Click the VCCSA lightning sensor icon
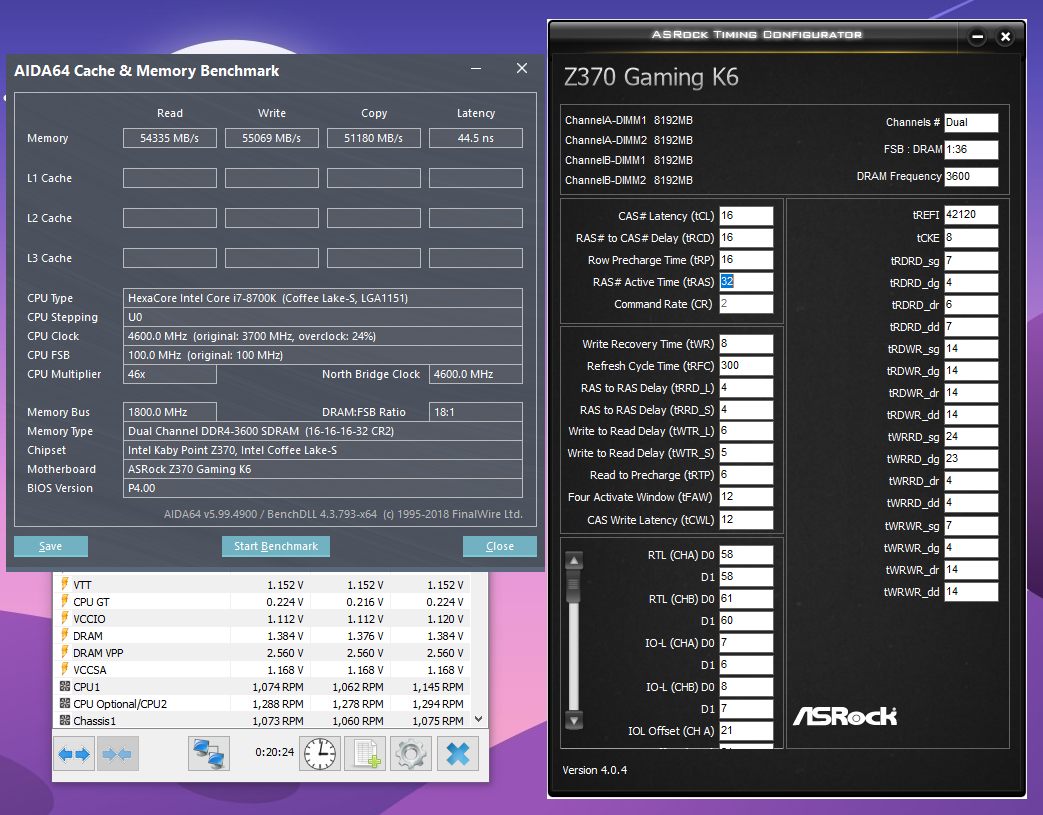This screenshot has height=815, width=1043. [65, 669]
